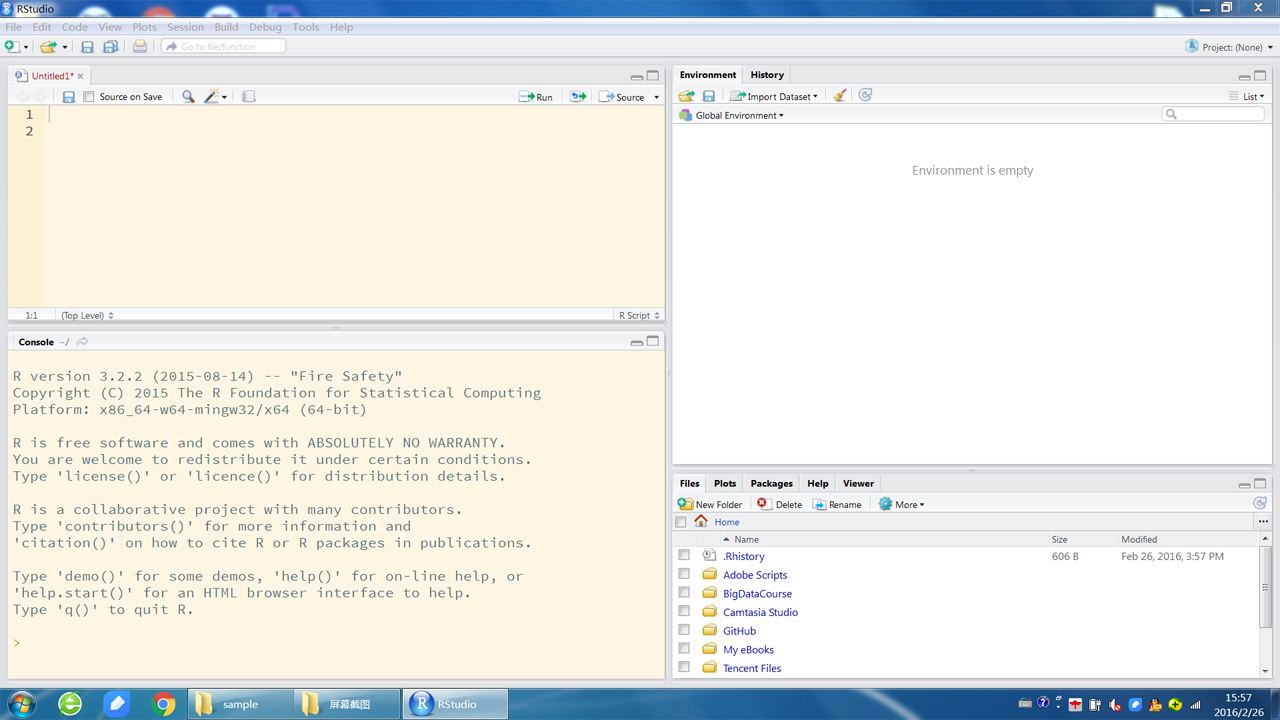Refresh the Environment pane
1280x720 pixels.
pos(866,95)
